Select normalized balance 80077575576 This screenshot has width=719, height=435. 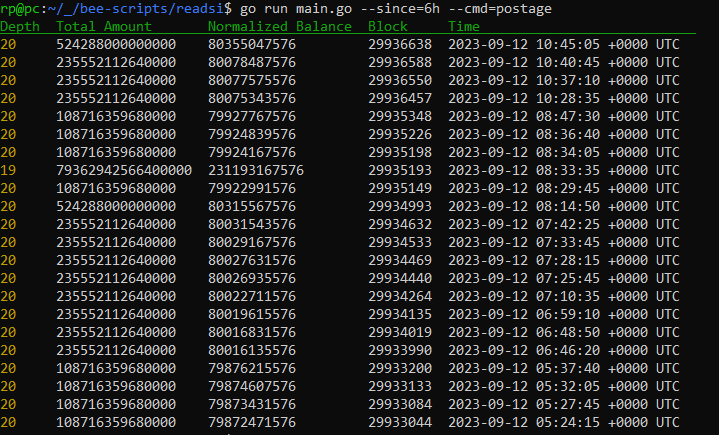tap(252, 80)
